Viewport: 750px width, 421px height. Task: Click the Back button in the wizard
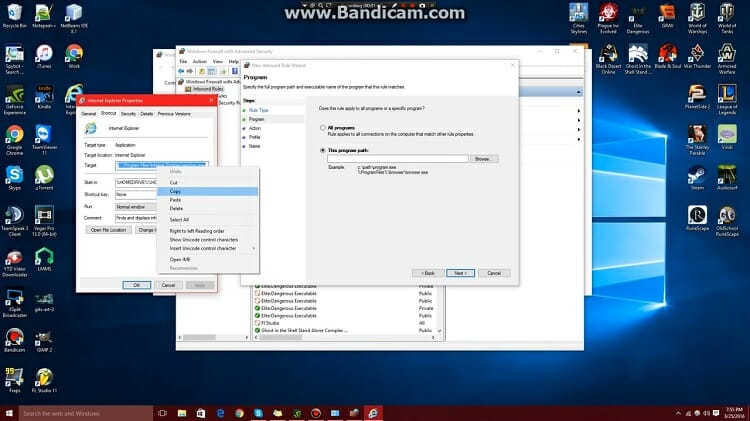click(428, 273)
